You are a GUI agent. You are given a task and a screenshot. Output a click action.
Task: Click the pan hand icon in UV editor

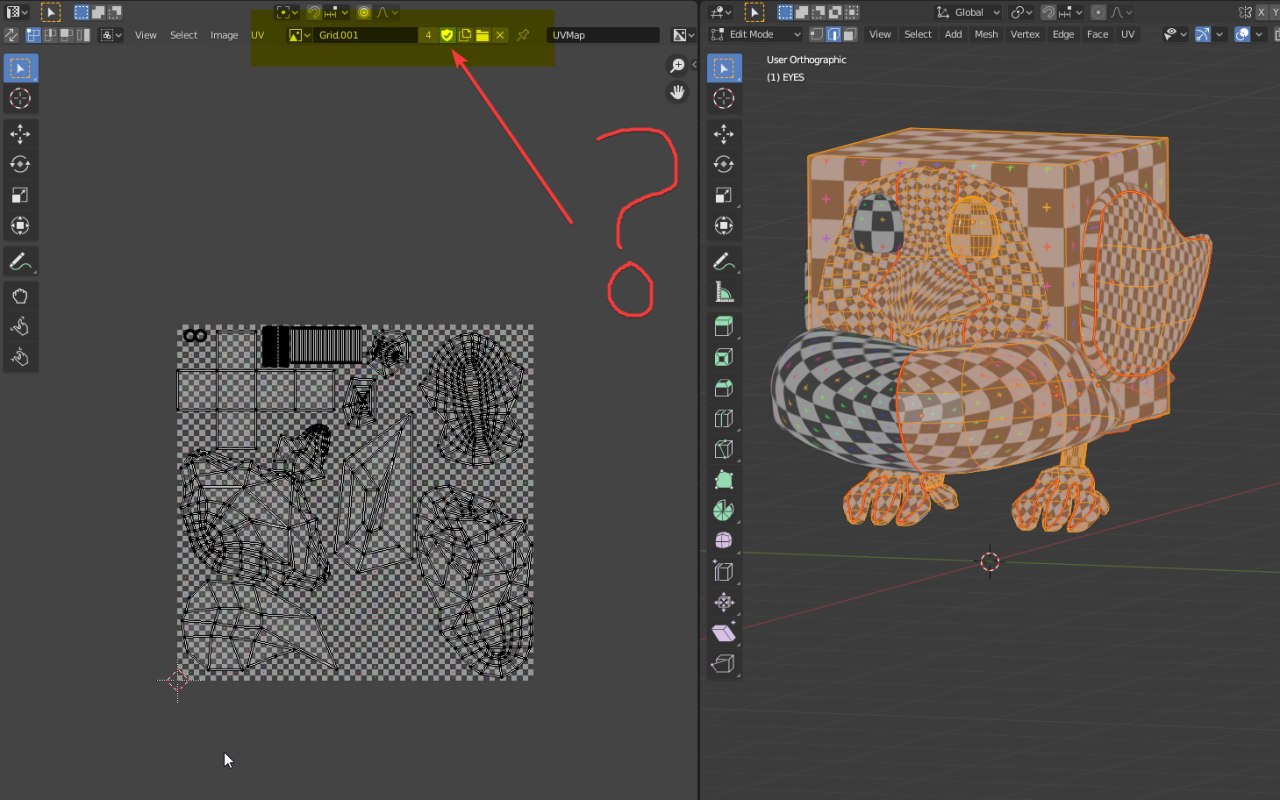coord(678,92)
